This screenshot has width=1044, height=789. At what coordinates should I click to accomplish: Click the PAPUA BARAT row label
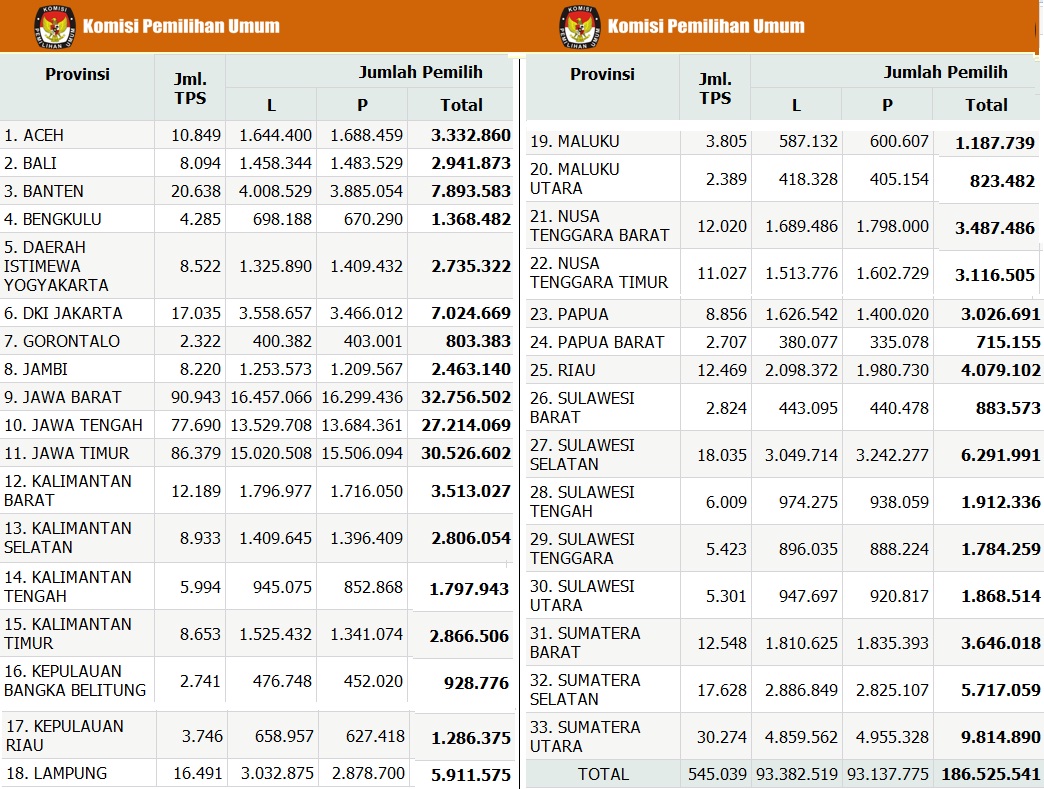(597, 342)
